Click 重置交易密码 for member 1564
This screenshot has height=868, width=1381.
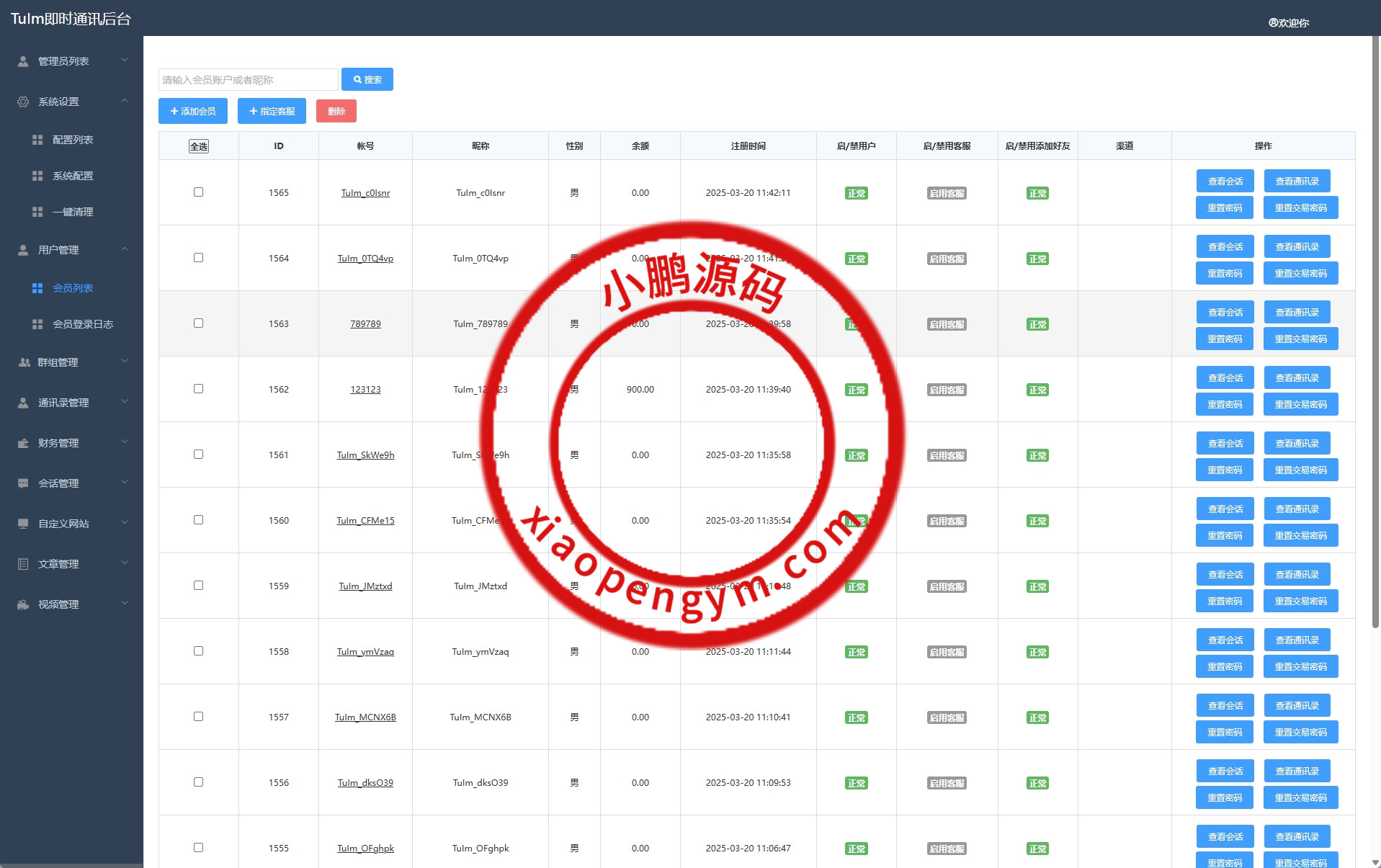[1301, 274]
